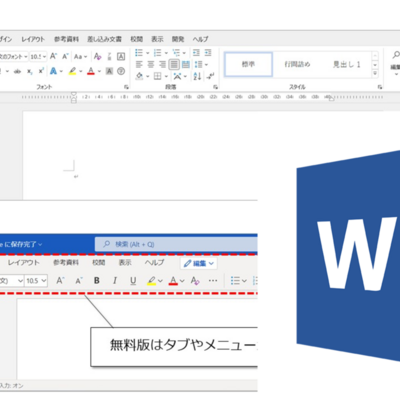Open more options (…) in web Word toolbar
This screenshot has width=400, height=400.
pos(213,281)
